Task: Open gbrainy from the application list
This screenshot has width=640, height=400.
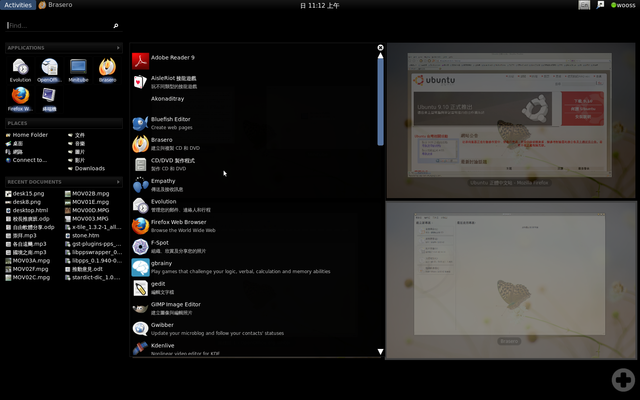Action: tap(231, 267)
